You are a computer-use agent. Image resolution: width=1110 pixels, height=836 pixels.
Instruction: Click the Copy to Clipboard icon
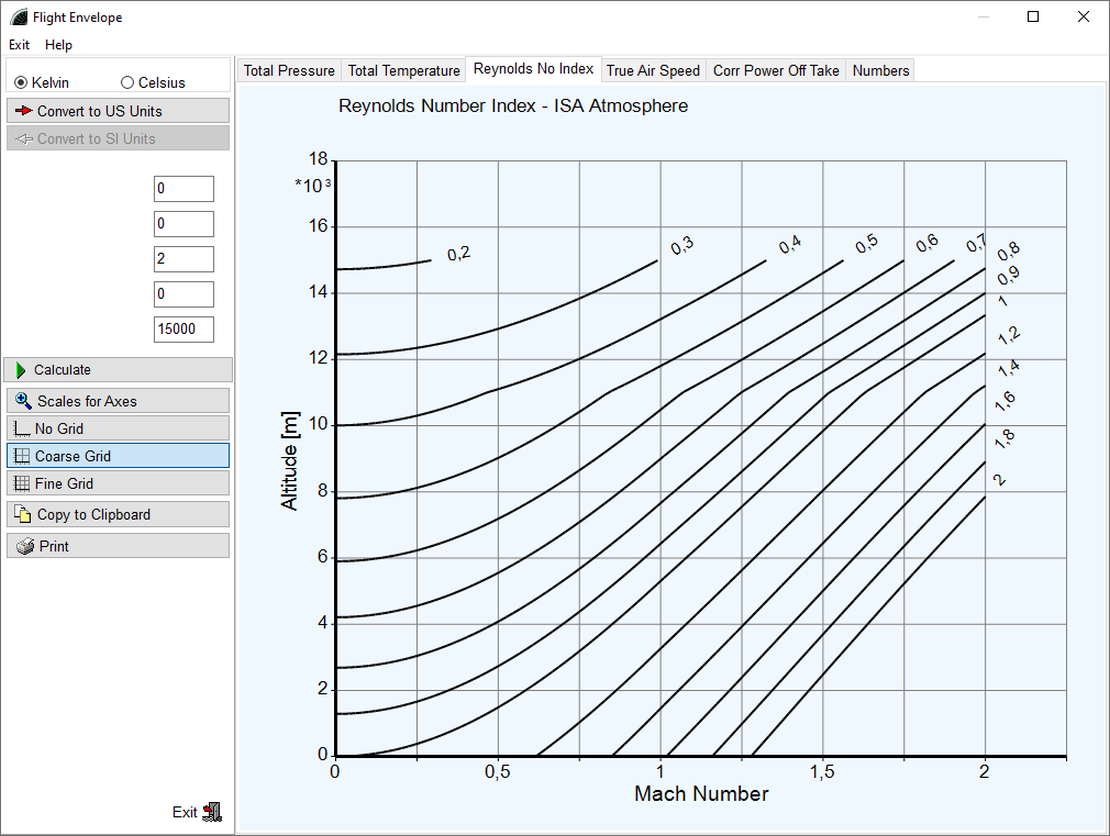(x=23, y=515)
